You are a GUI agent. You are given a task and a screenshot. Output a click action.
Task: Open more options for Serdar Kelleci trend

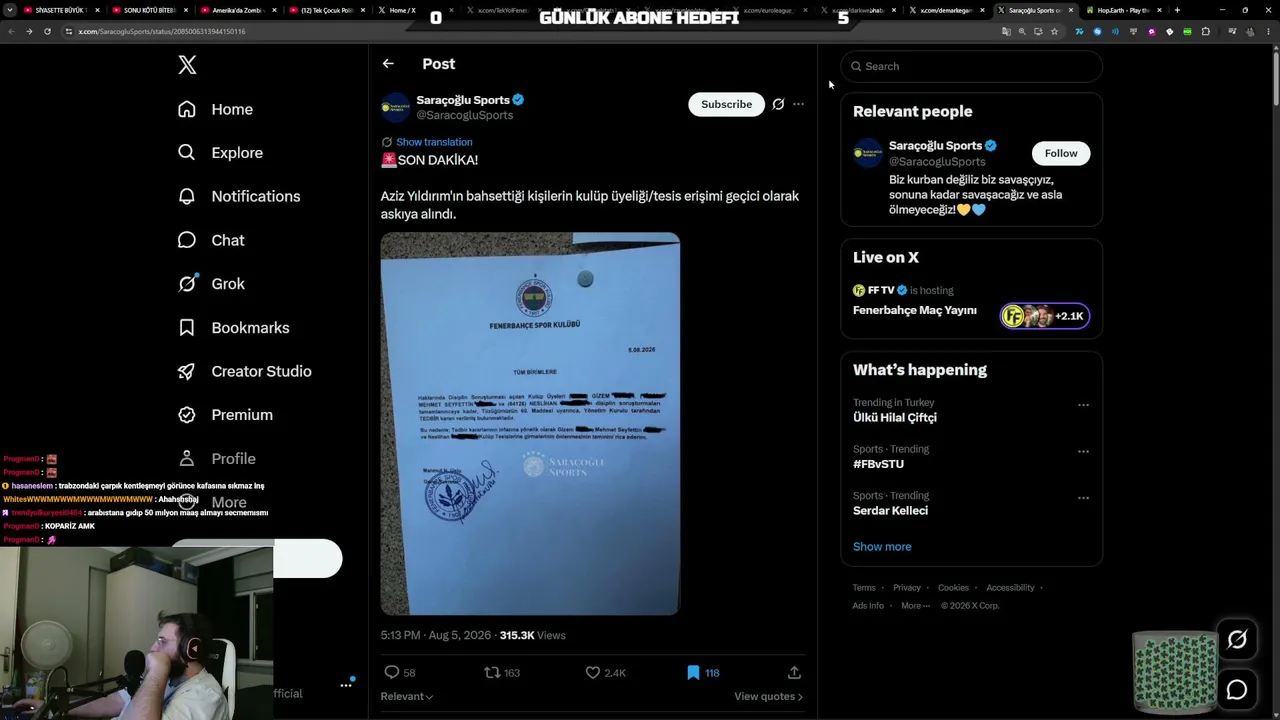pyautogui.click(x=1083, y=498)
